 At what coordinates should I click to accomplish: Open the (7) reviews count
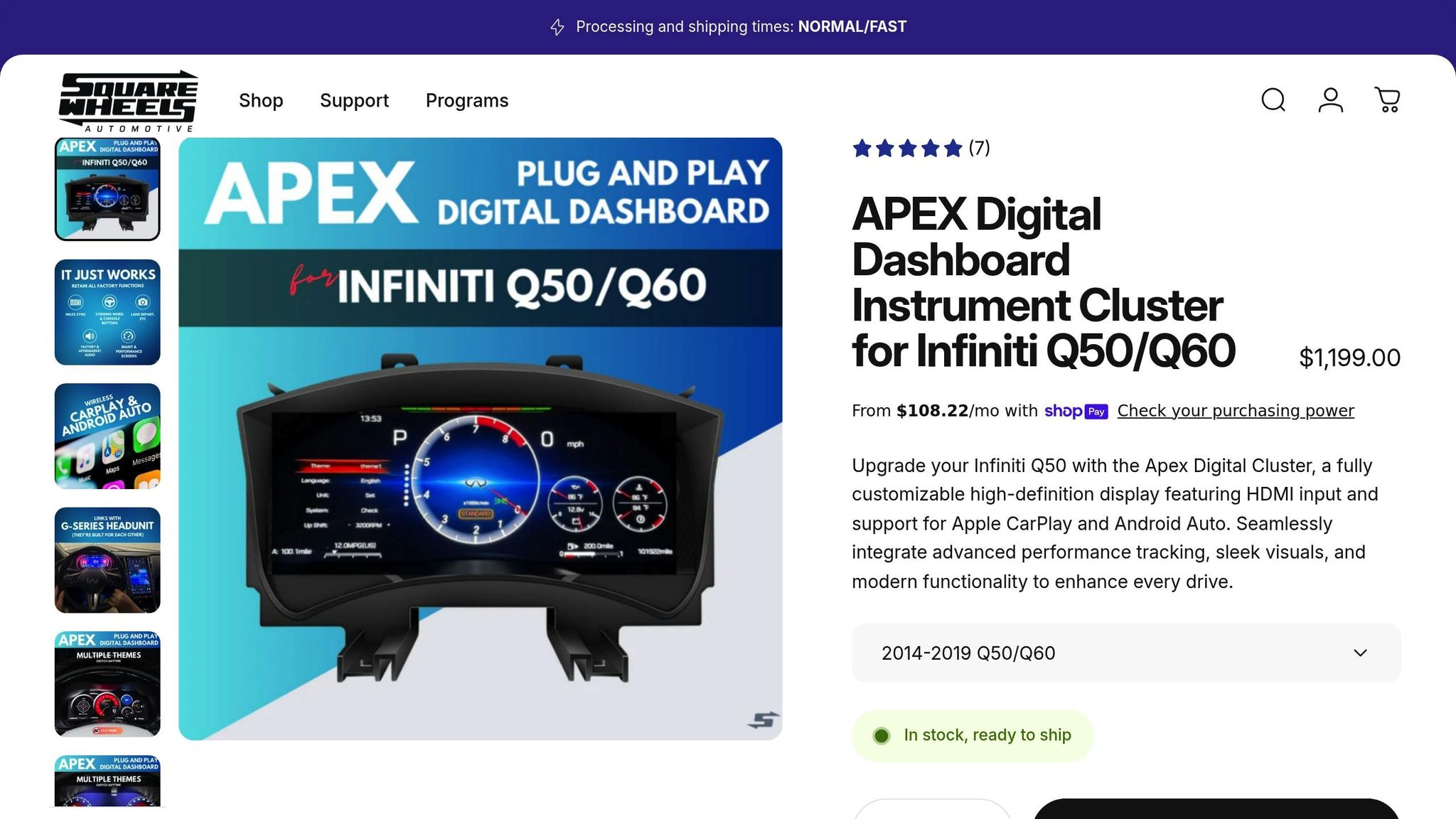point(979,148)
